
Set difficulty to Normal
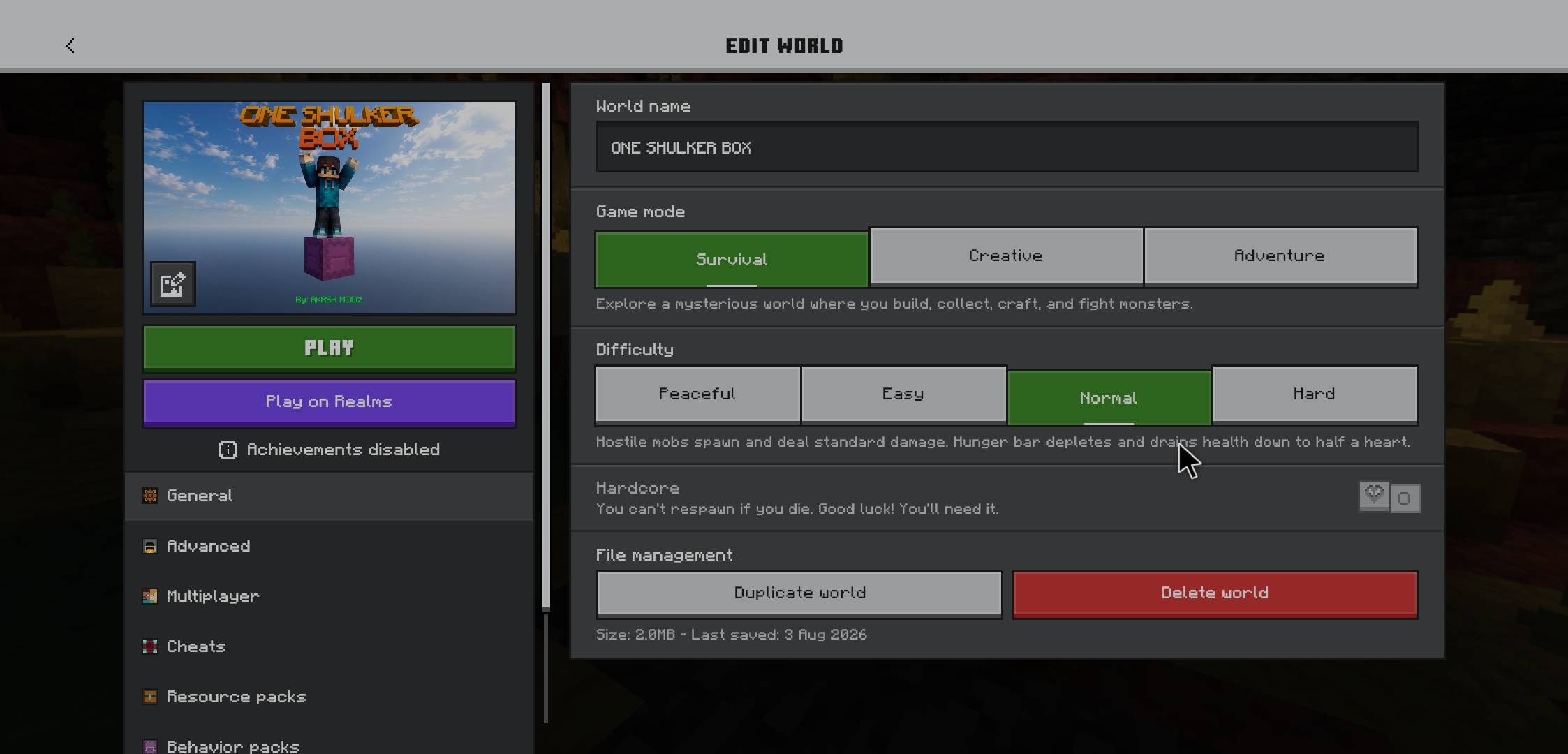click(x=1109, y=398)
